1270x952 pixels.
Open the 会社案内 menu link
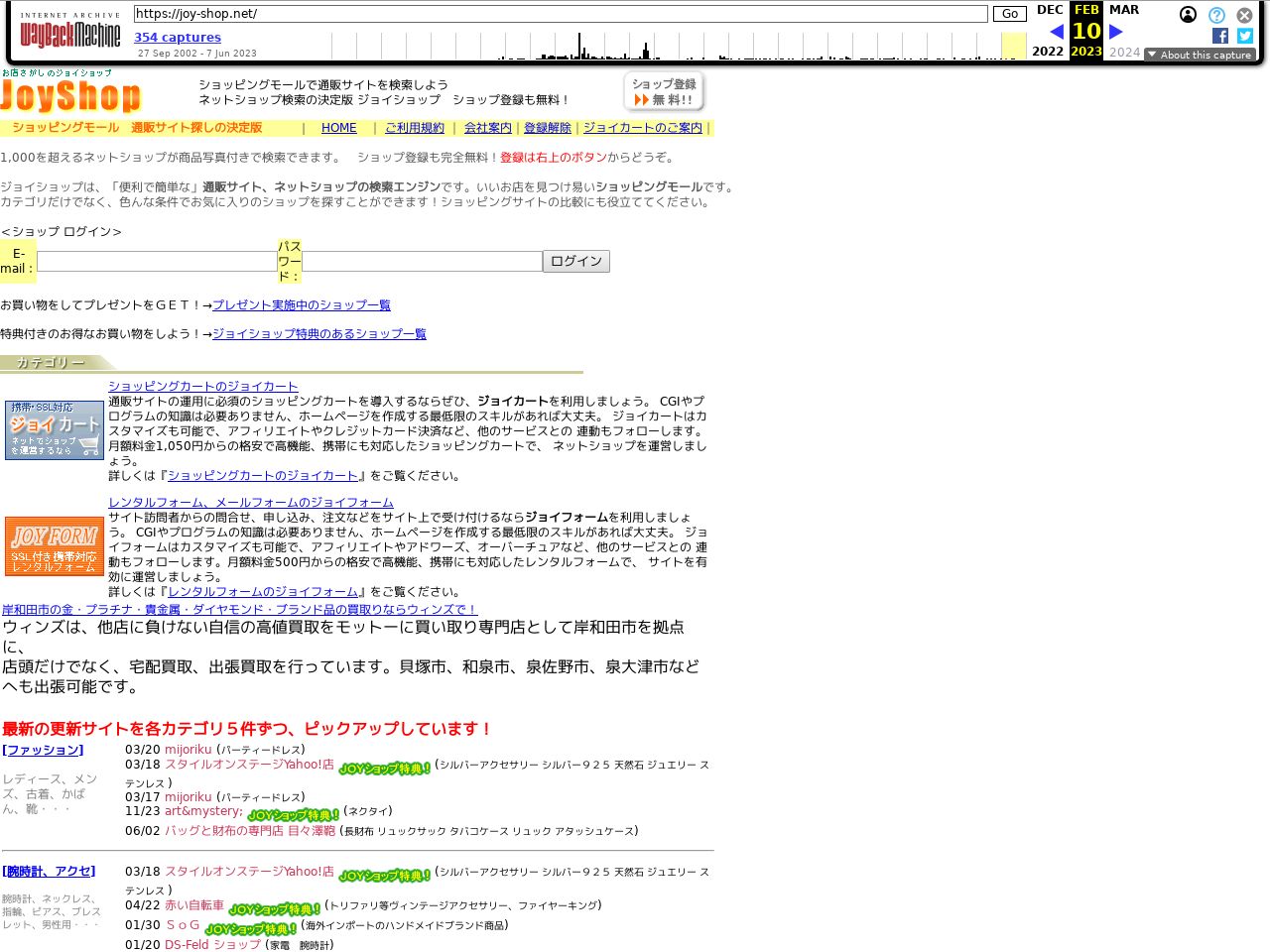(x=487, y=128)
